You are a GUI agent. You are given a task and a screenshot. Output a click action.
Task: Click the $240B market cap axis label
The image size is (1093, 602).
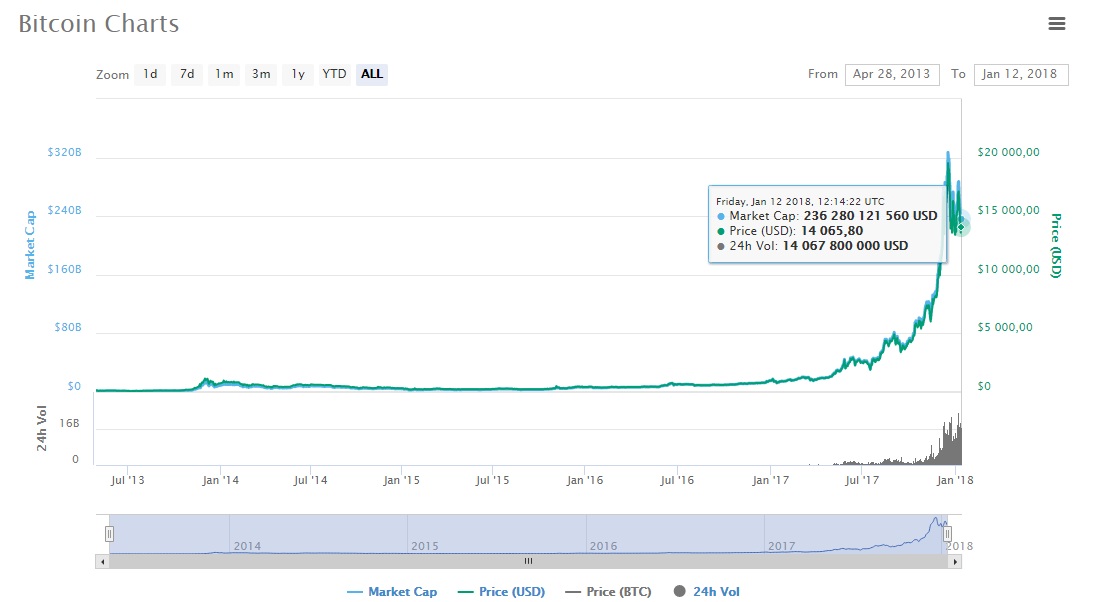pyautogui.click(x=64, y=210)
